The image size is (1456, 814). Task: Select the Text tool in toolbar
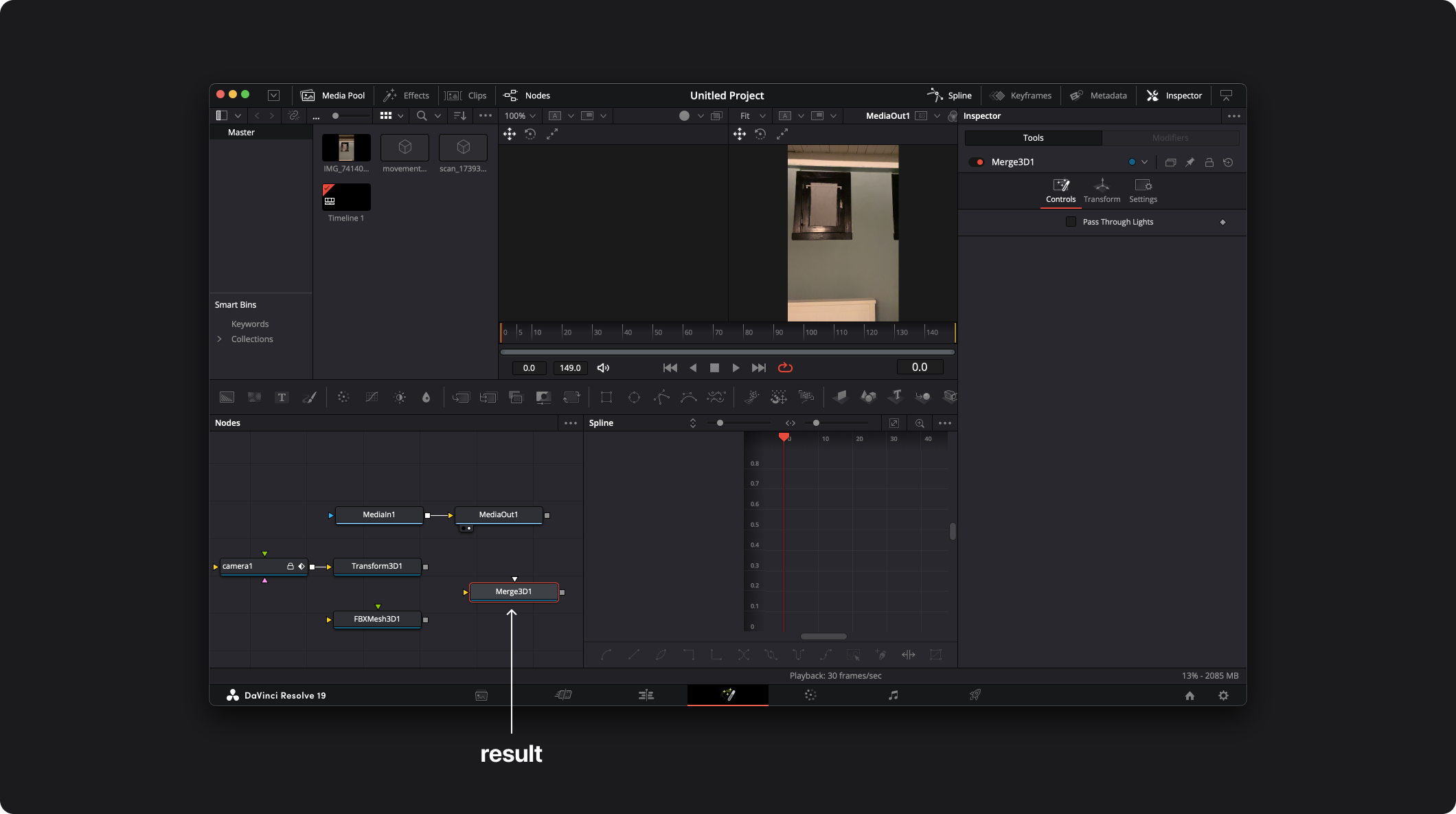281,397
